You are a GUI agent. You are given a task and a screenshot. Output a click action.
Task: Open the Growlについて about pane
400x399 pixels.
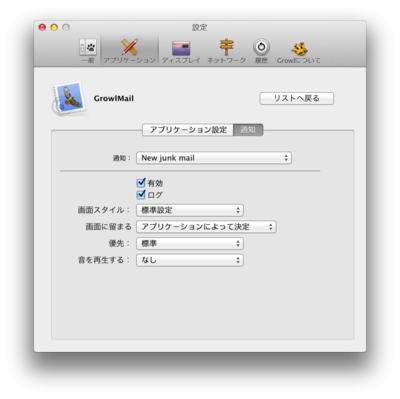pos(299,52)
